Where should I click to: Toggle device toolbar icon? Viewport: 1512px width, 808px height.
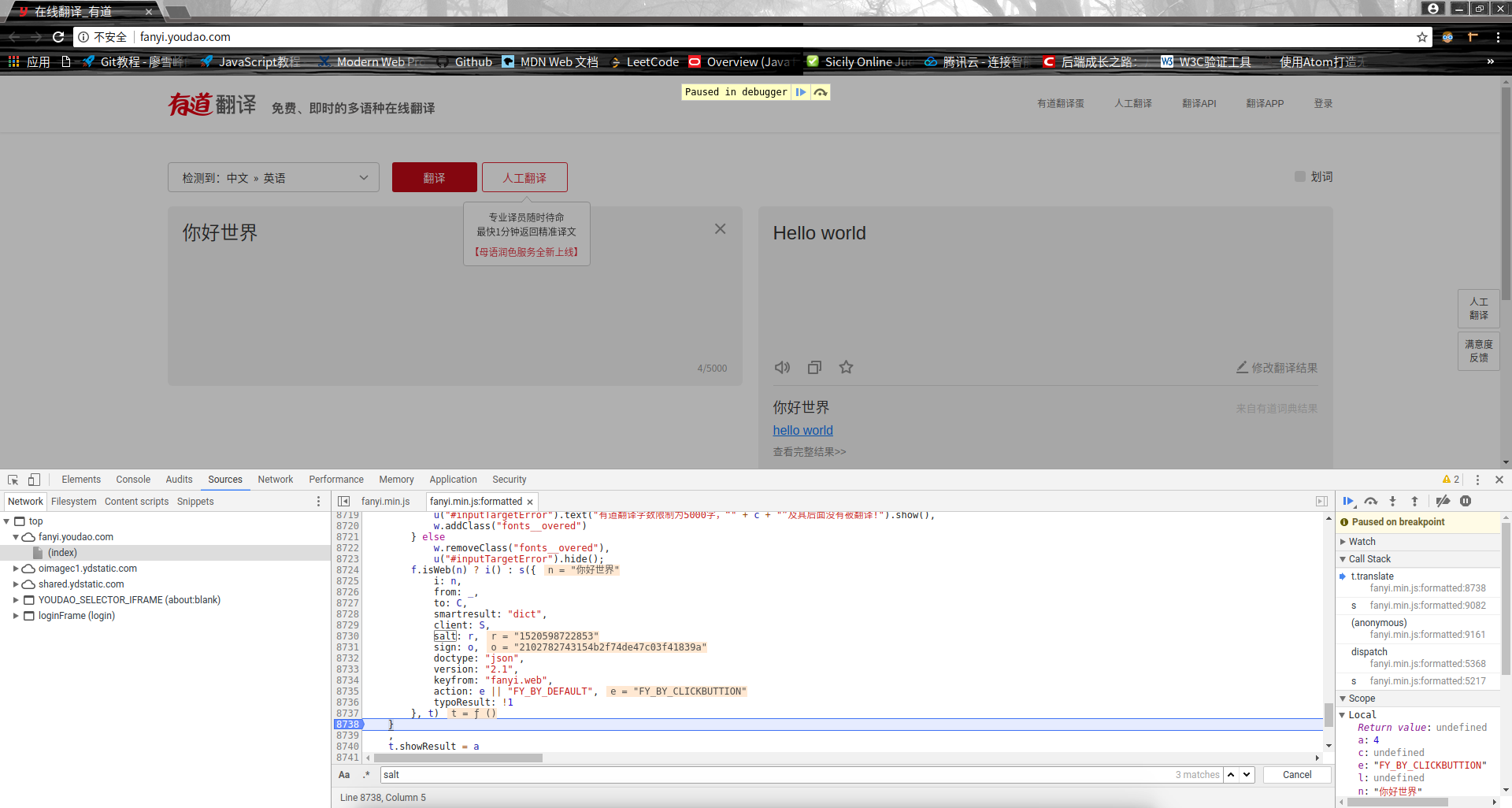pos(34,480)
